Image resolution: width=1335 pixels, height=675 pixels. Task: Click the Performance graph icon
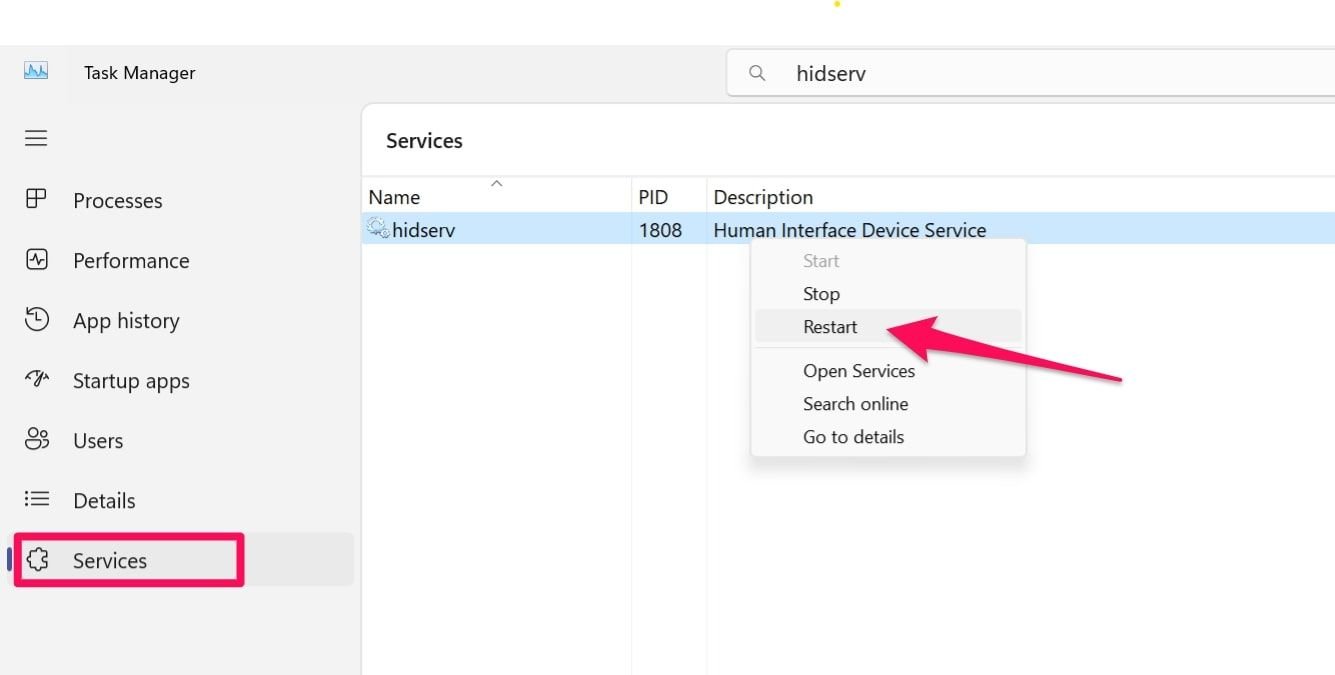(36, 260)
